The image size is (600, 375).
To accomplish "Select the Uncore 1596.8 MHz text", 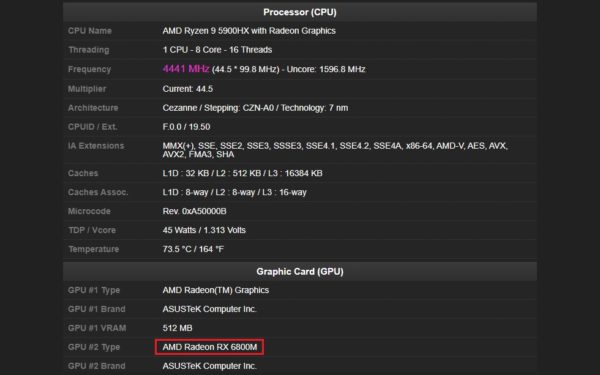I will coord(326,69).
